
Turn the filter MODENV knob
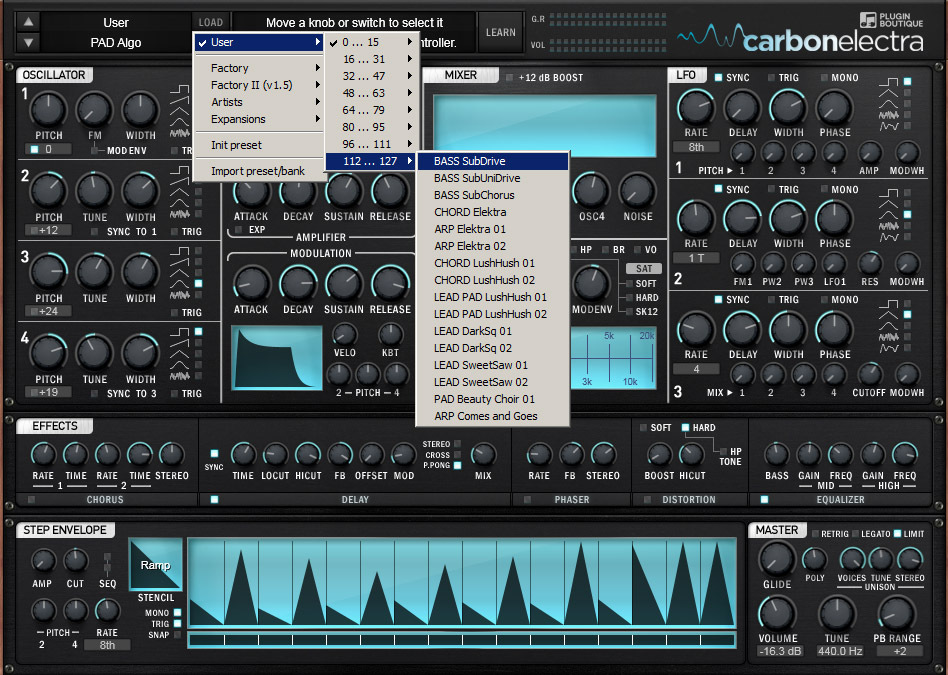[x=592, y=284]
